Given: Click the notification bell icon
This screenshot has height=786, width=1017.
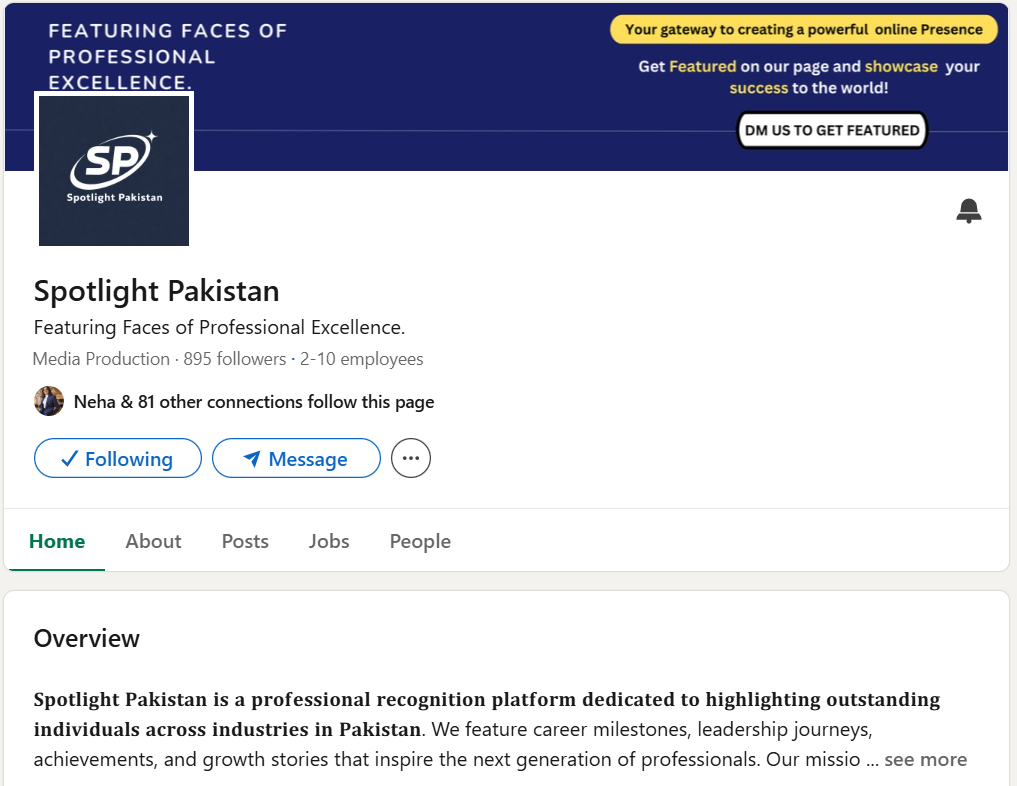Looking at the screenshot, I should click(x=968, y=211).
